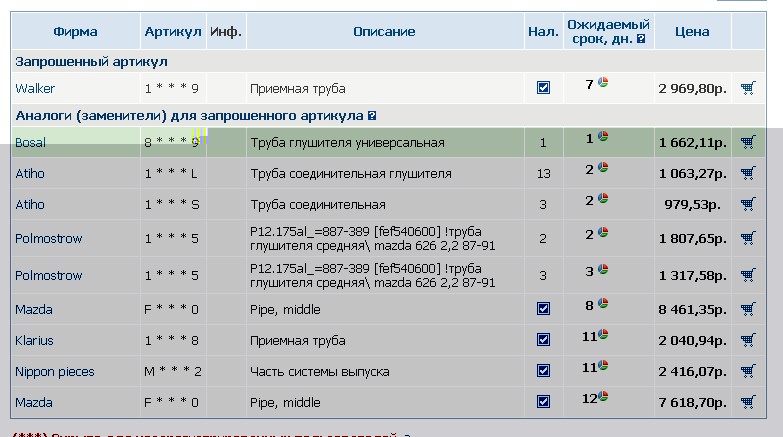Image resolution: width=783 pixels, height=437 pixels.
Task: Toggle availability checkbox in Nippon pieces row
Action: (543, 371)
